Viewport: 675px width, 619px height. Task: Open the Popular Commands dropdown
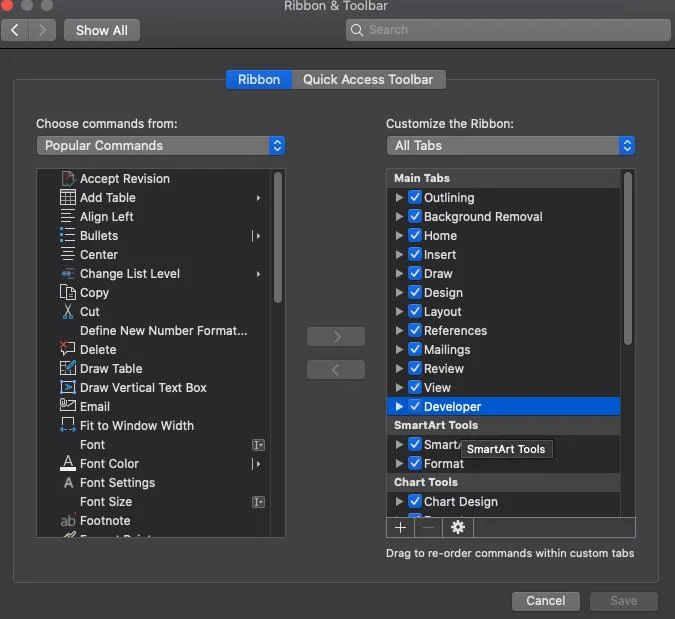click(x=161, y=145)
